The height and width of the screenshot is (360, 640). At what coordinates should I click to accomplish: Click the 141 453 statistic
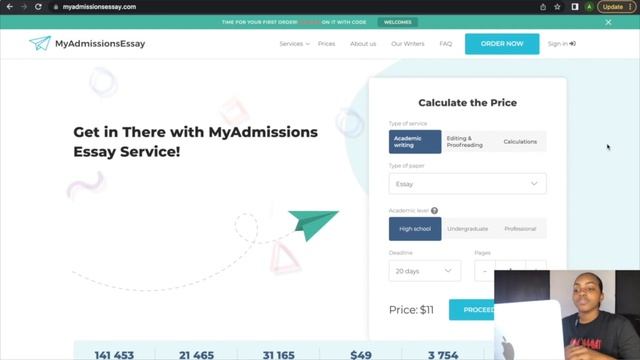click(x=114, y=355)
